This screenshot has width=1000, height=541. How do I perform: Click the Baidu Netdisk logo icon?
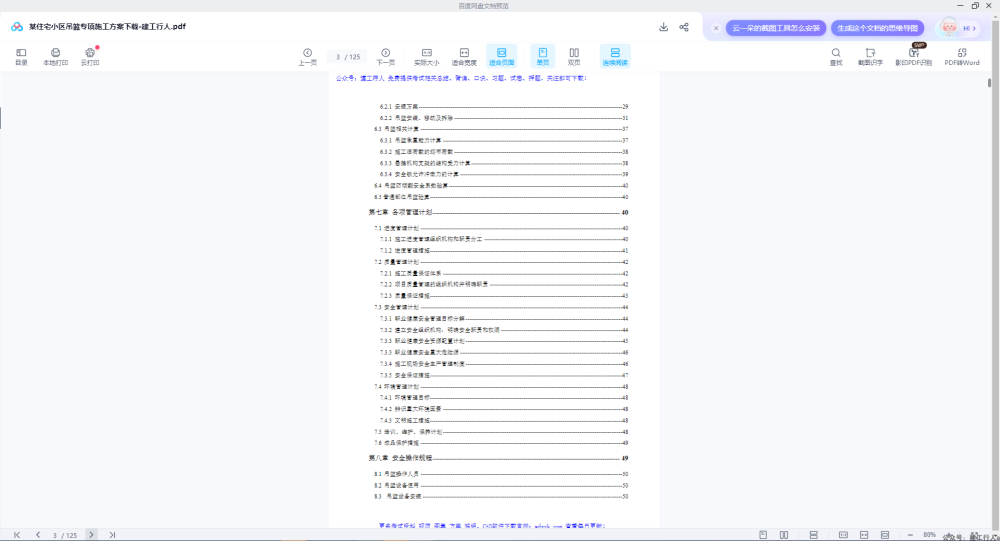point(17,27)
